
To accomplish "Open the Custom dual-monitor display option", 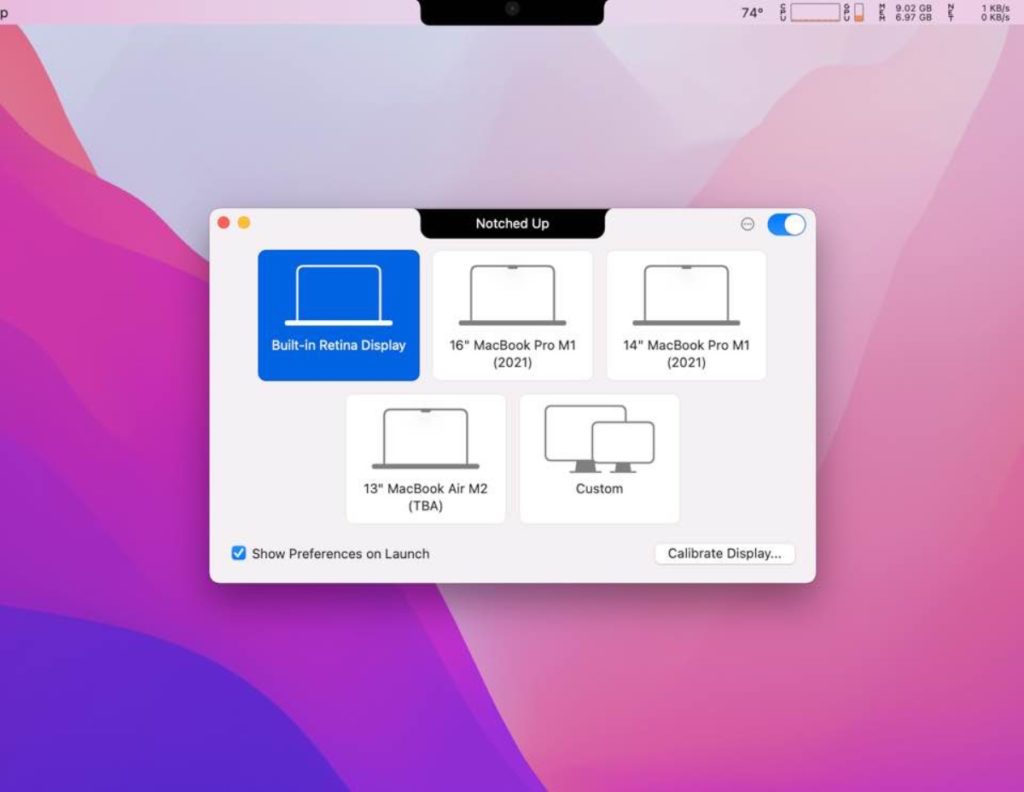I will pyautogui.click(x=599, y=458).
